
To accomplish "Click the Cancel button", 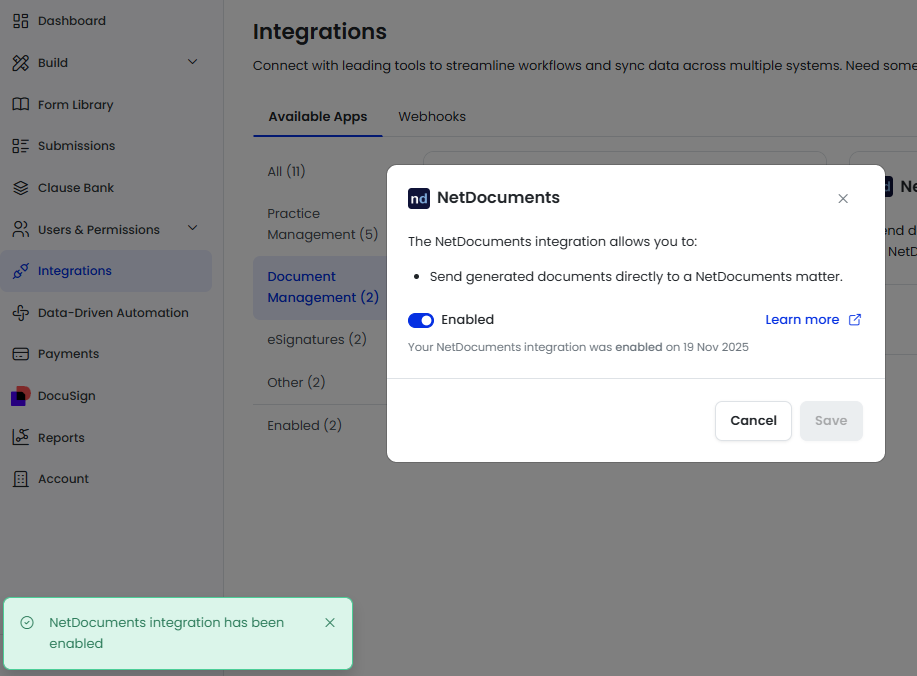I will [x=753, y=420].
